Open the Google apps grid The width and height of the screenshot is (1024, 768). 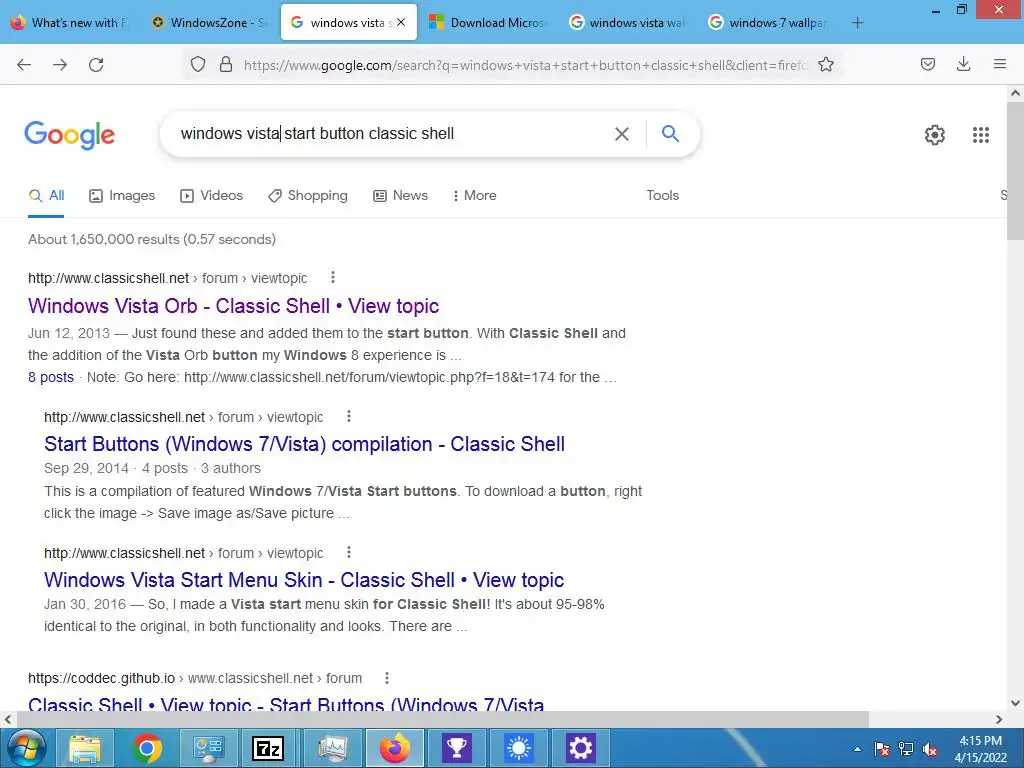click(981, 135)
